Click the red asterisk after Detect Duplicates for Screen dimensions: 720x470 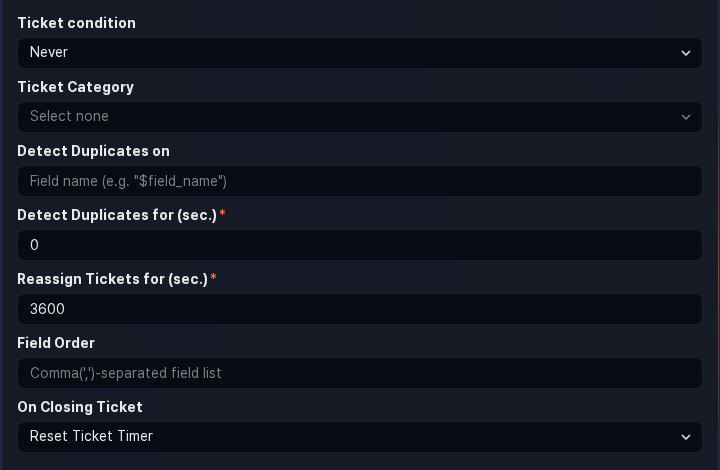point(222,214)
